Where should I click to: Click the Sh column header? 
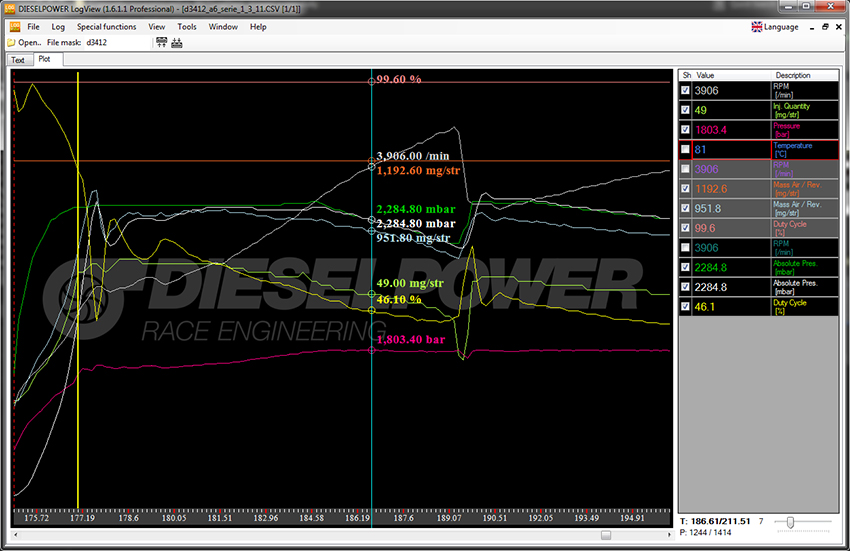(687, 75)
